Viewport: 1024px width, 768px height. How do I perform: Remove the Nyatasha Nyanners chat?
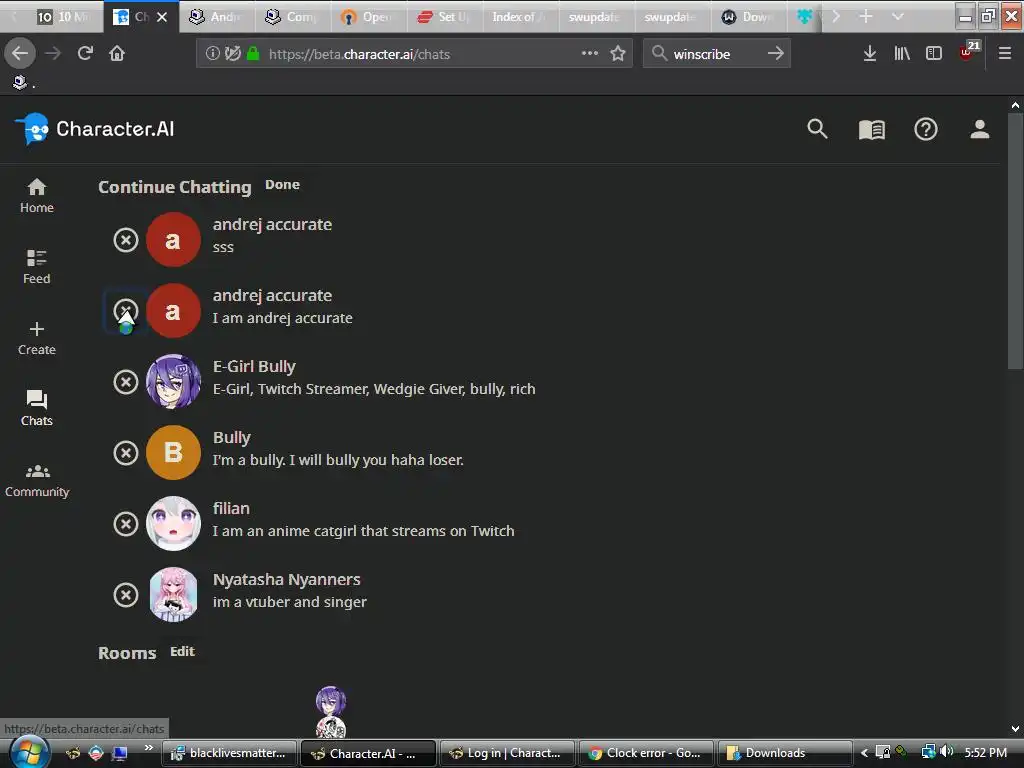126,595
